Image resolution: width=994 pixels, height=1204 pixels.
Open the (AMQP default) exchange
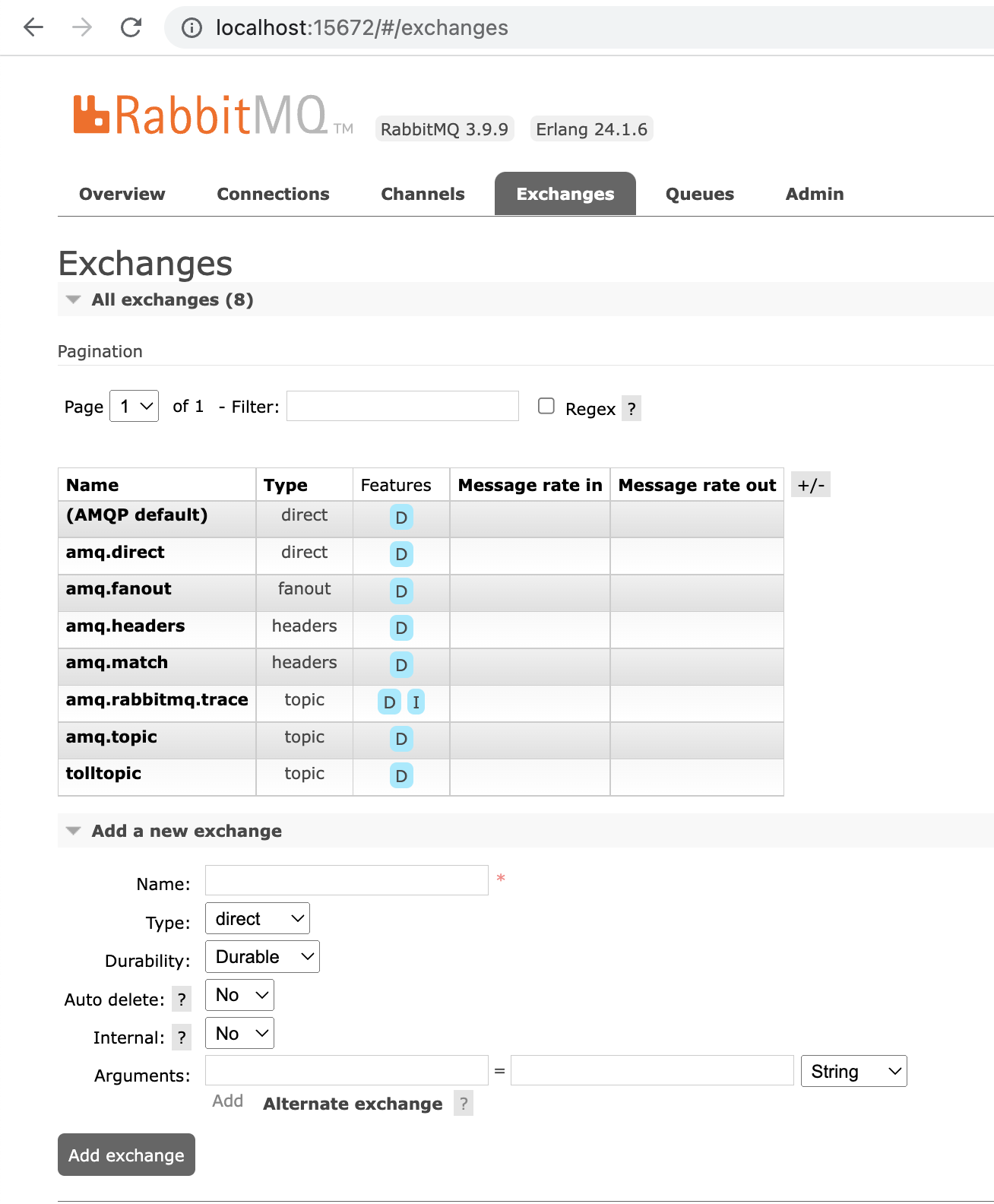[137, 515]
